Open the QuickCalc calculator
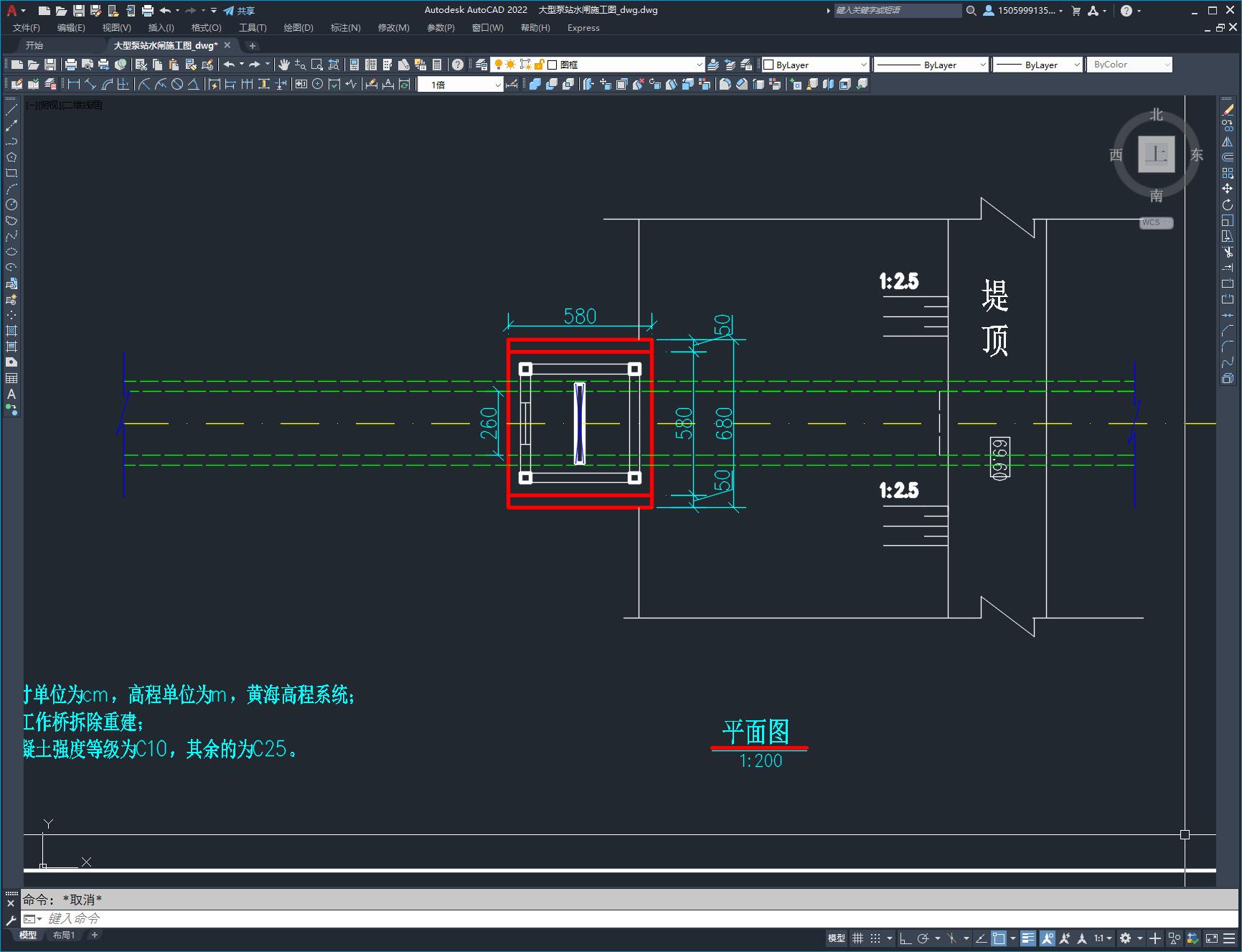 pos(437,65)
